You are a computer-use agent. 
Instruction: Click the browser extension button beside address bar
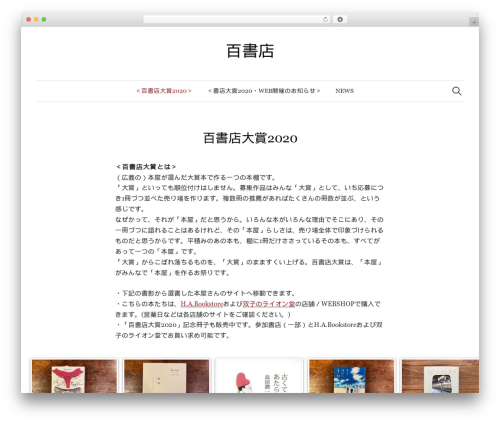[340, 19]
